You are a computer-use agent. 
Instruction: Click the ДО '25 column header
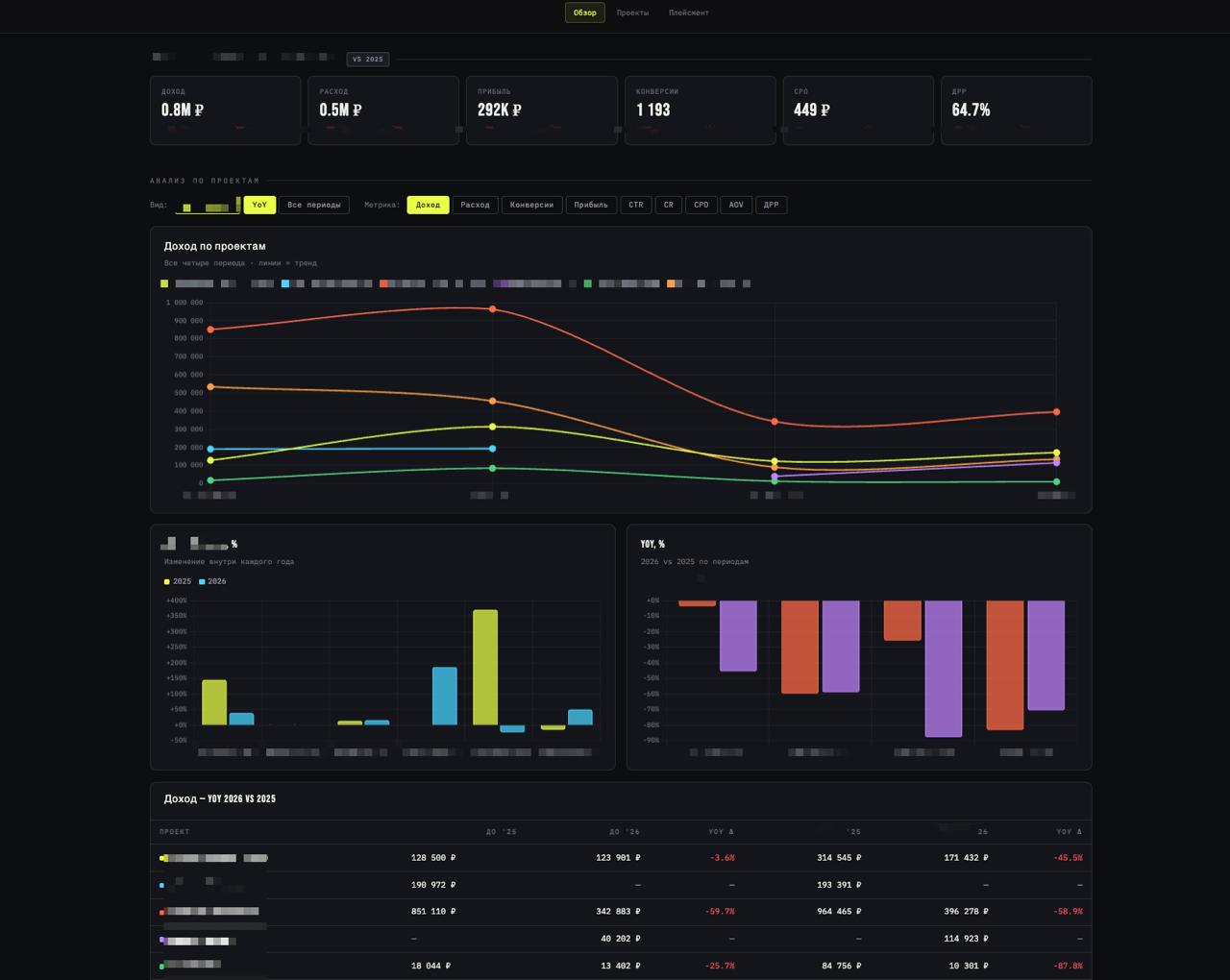(502, 832)
